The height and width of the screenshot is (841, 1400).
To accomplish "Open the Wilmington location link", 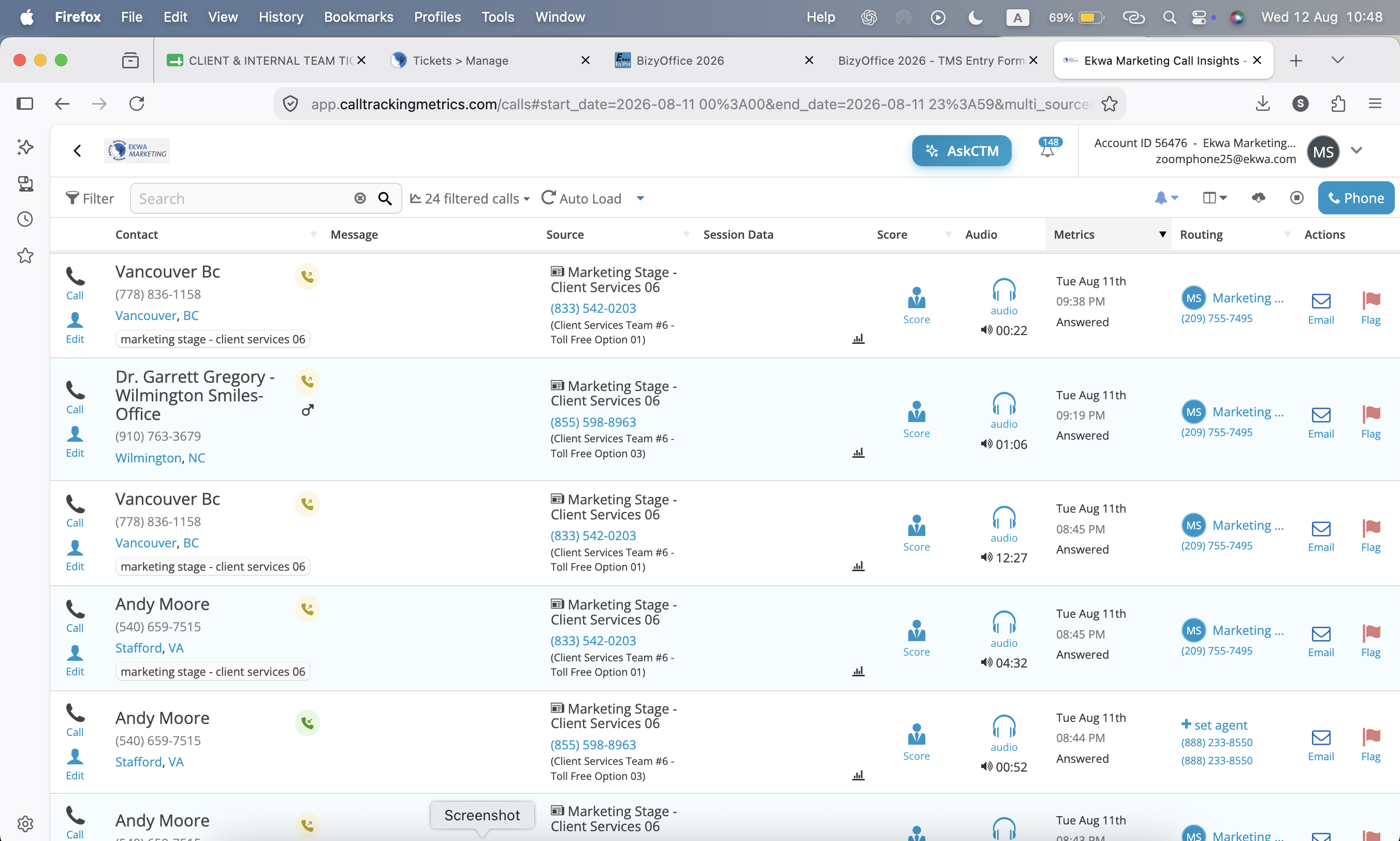I will (149, 458).
